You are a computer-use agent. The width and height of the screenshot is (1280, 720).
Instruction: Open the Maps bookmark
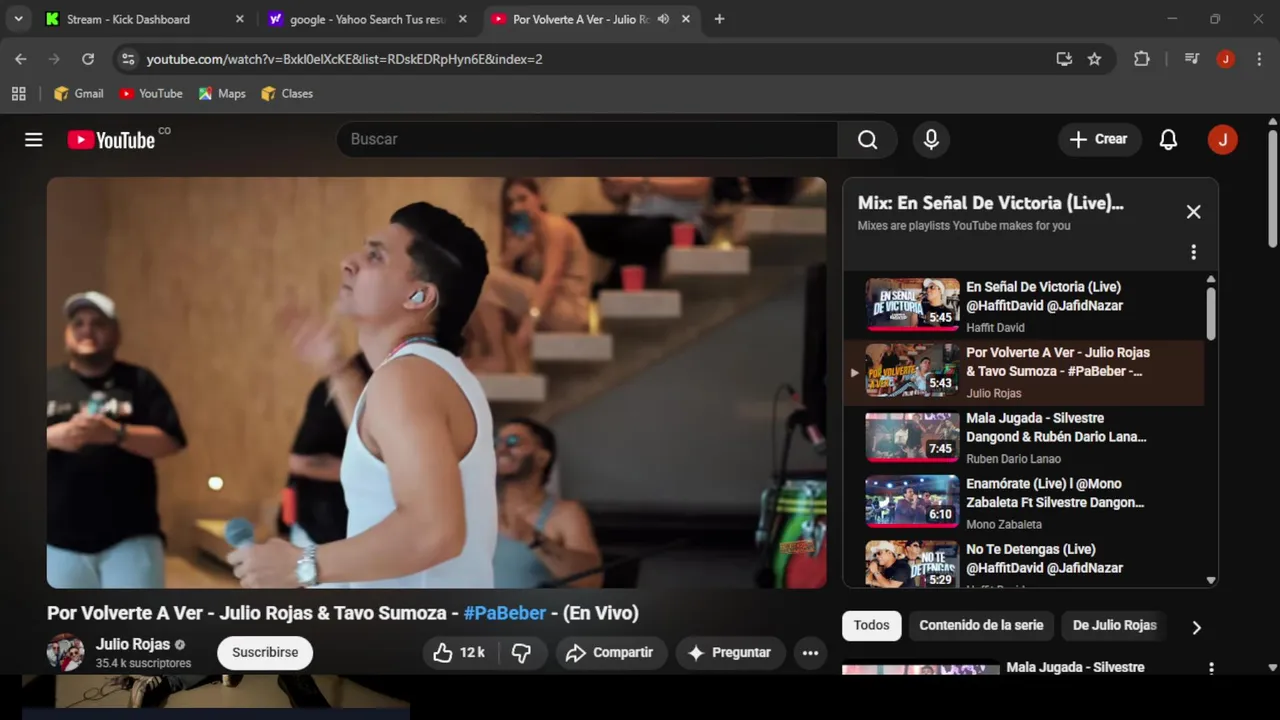(222, 94)
